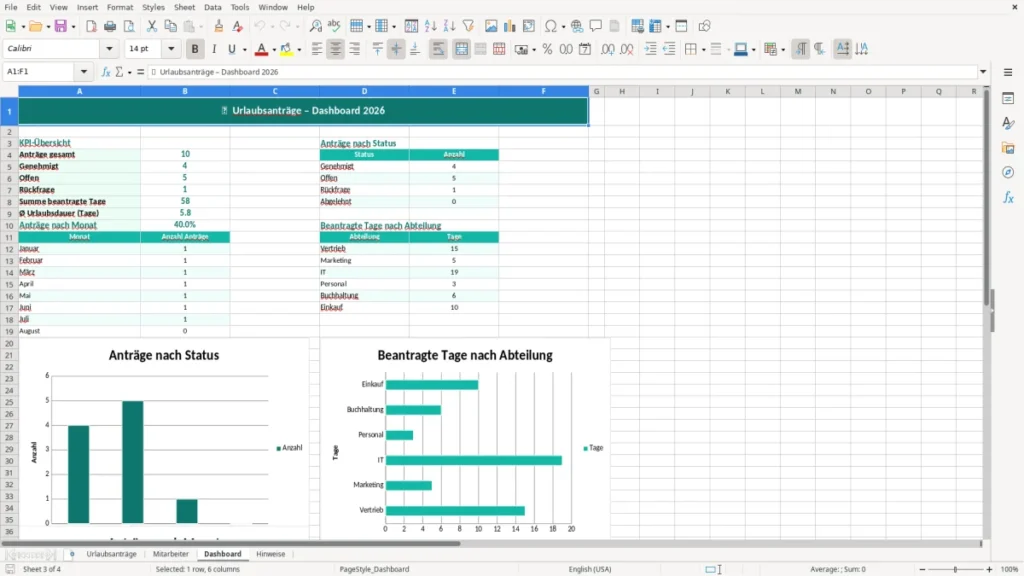The image size is (1024, 576).
Task: Export directly as PDF
Action: tap(91, 26)
